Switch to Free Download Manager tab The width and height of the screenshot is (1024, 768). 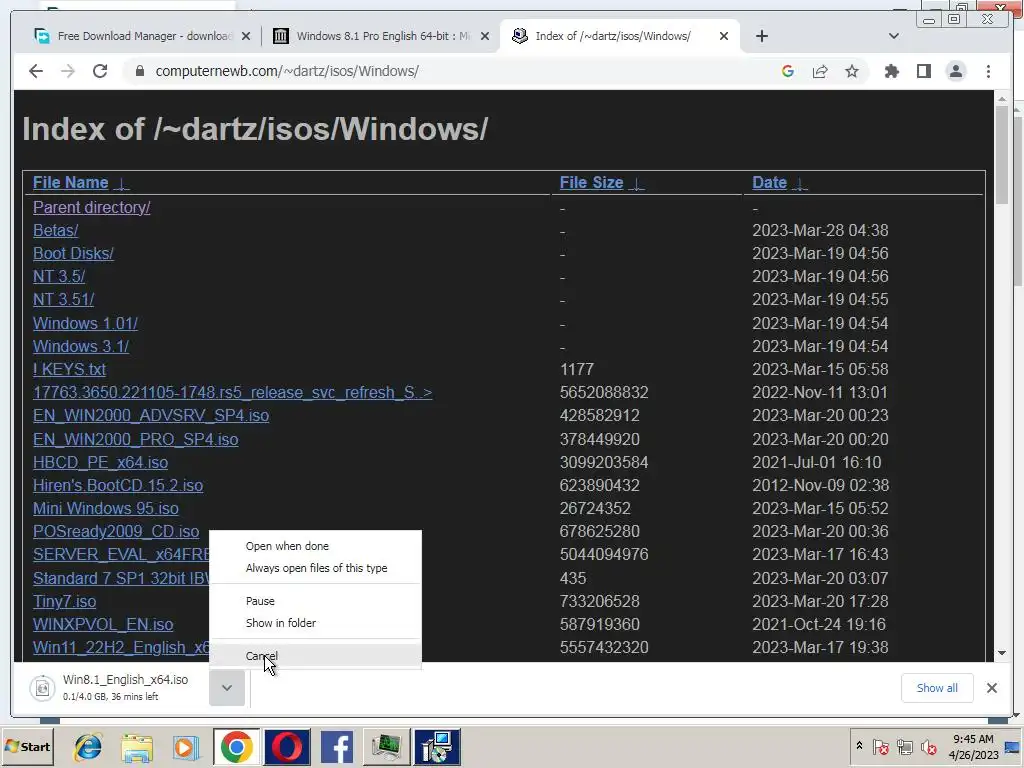[144, 36]
